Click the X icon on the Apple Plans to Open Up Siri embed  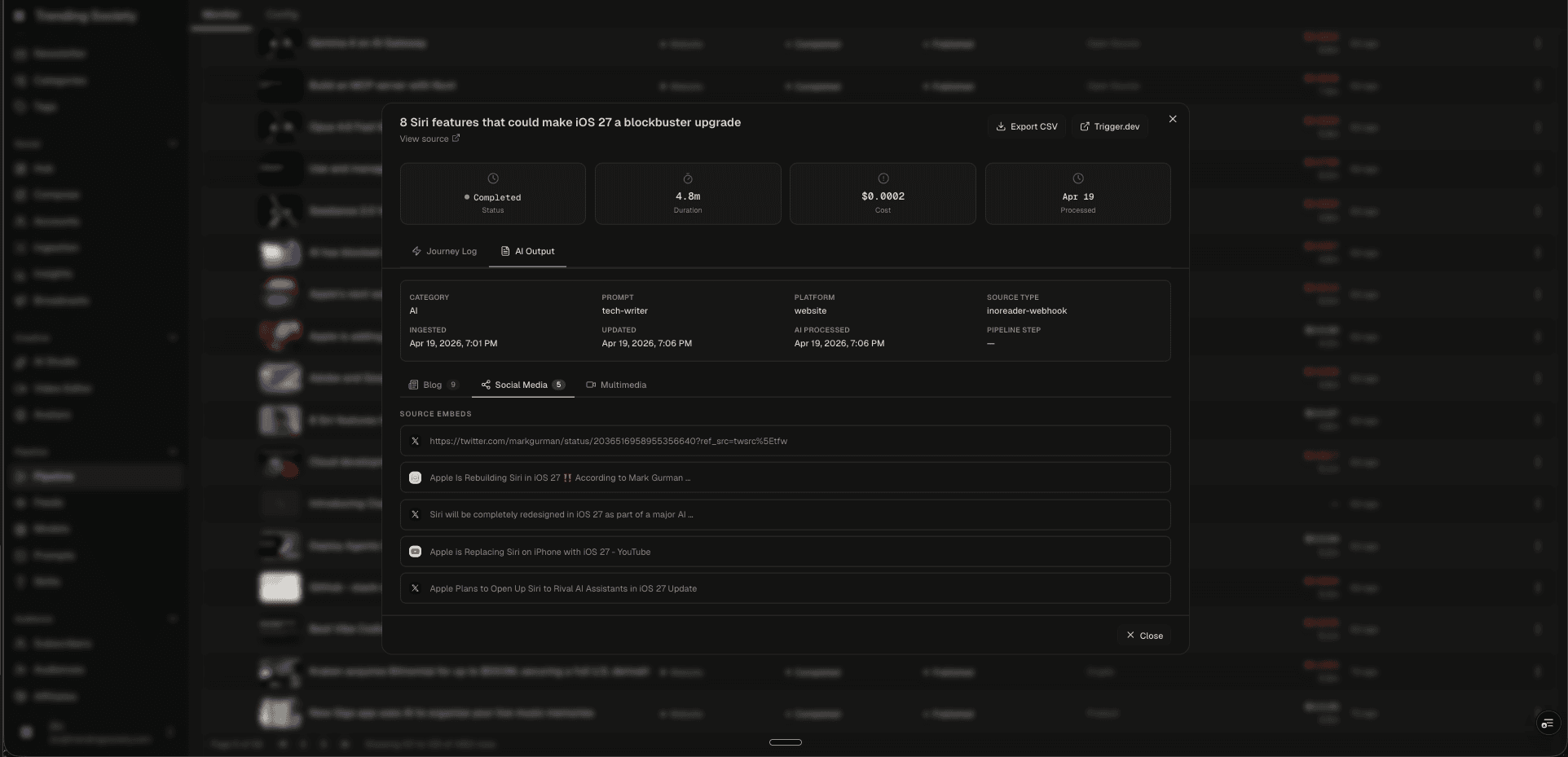[416, 588]
